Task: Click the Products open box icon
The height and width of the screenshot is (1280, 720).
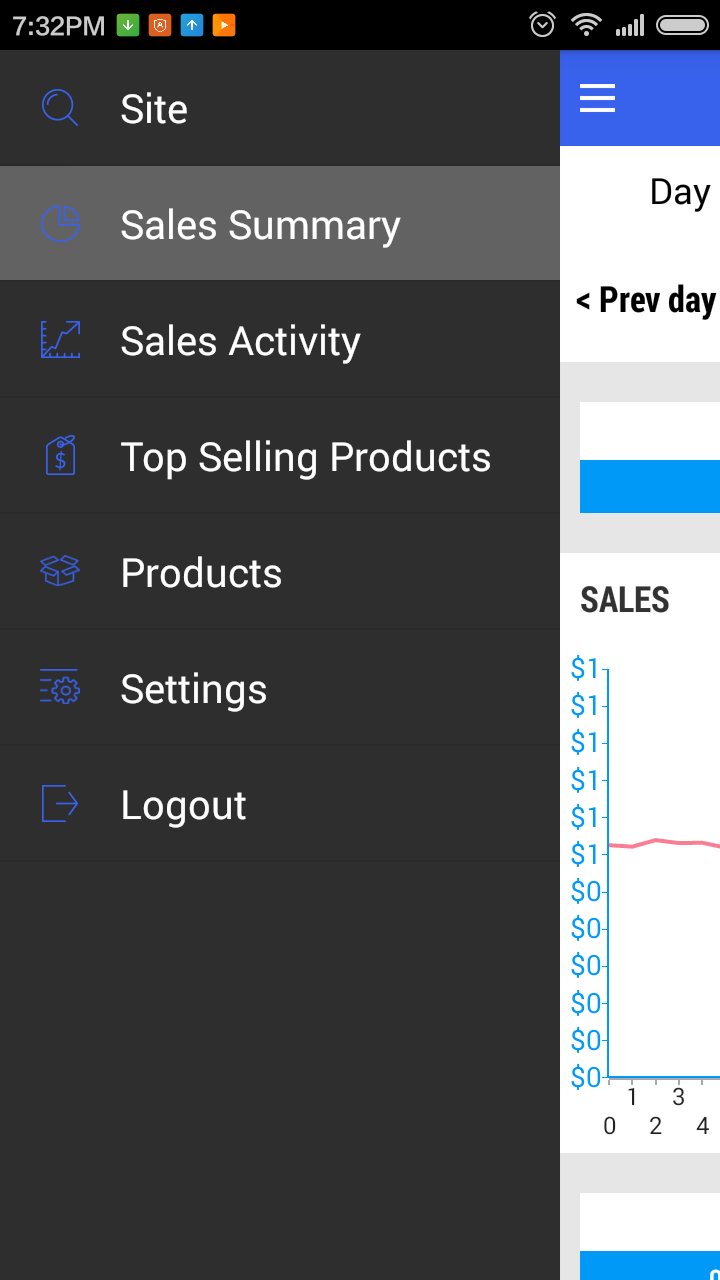Action: tap(60, 572)
